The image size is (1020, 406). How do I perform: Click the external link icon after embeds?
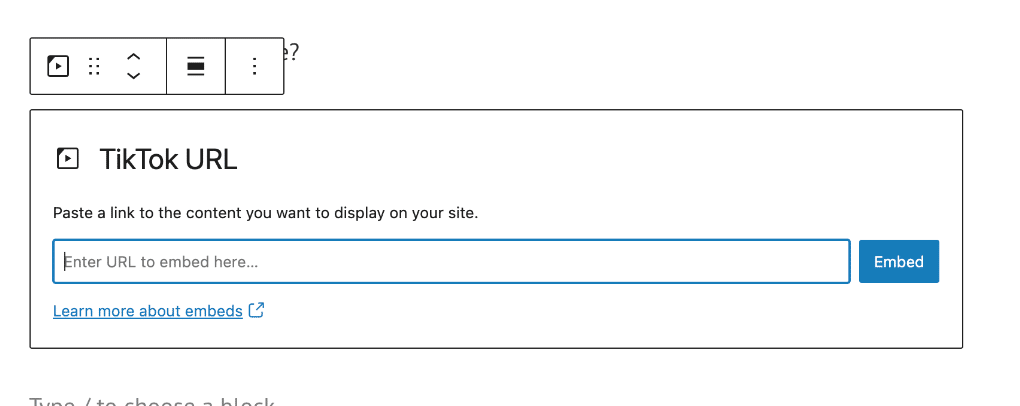point(257,310)
